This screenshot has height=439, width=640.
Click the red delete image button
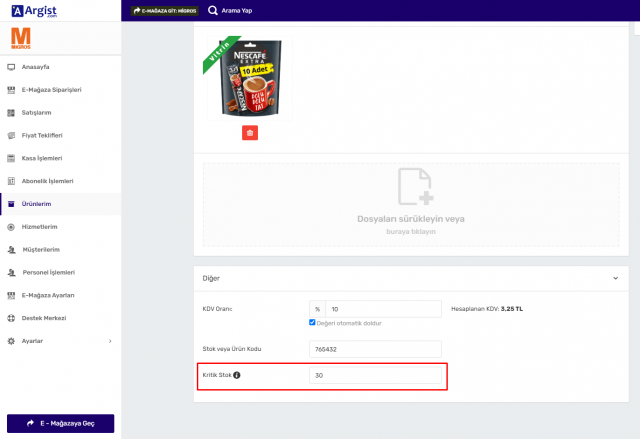coord(250,133)
